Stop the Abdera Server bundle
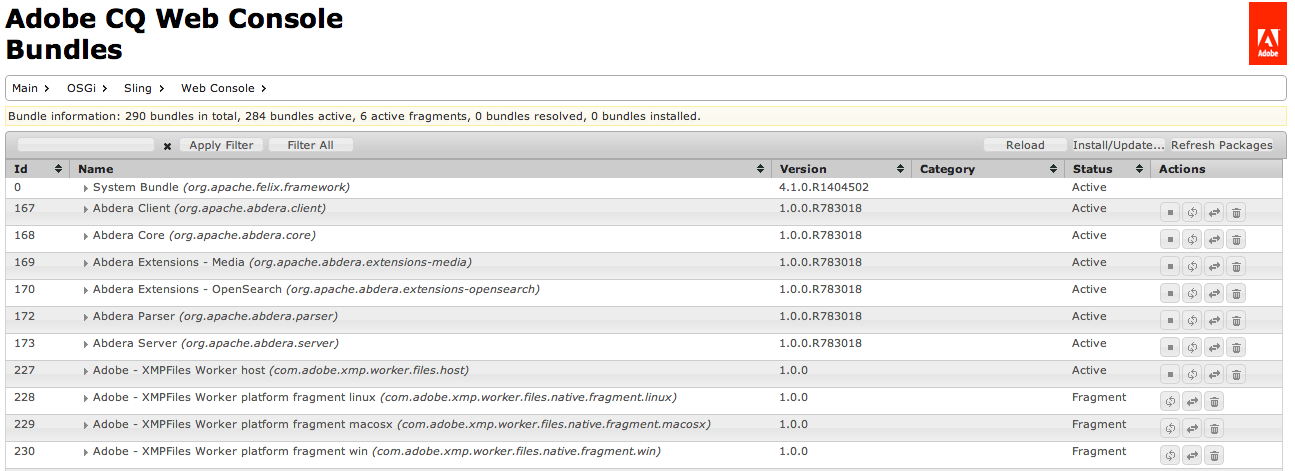Screen dimensions: 1295x471 [x=1170, y=347]
